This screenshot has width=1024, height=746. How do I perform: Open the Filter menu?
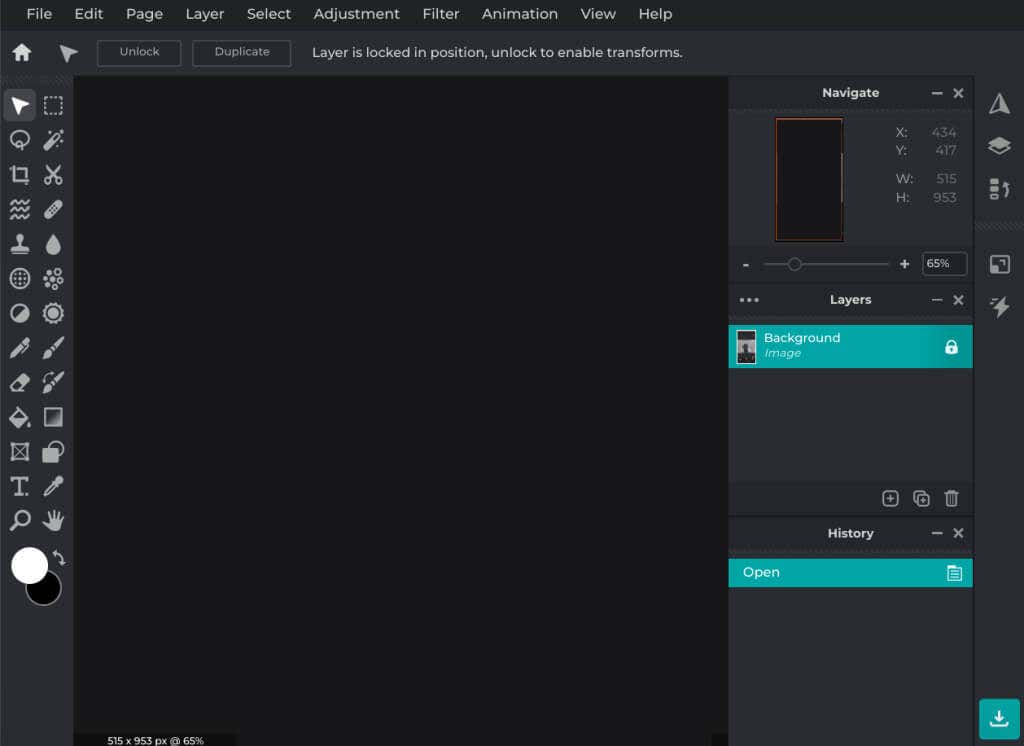click(x=441, y=14)
